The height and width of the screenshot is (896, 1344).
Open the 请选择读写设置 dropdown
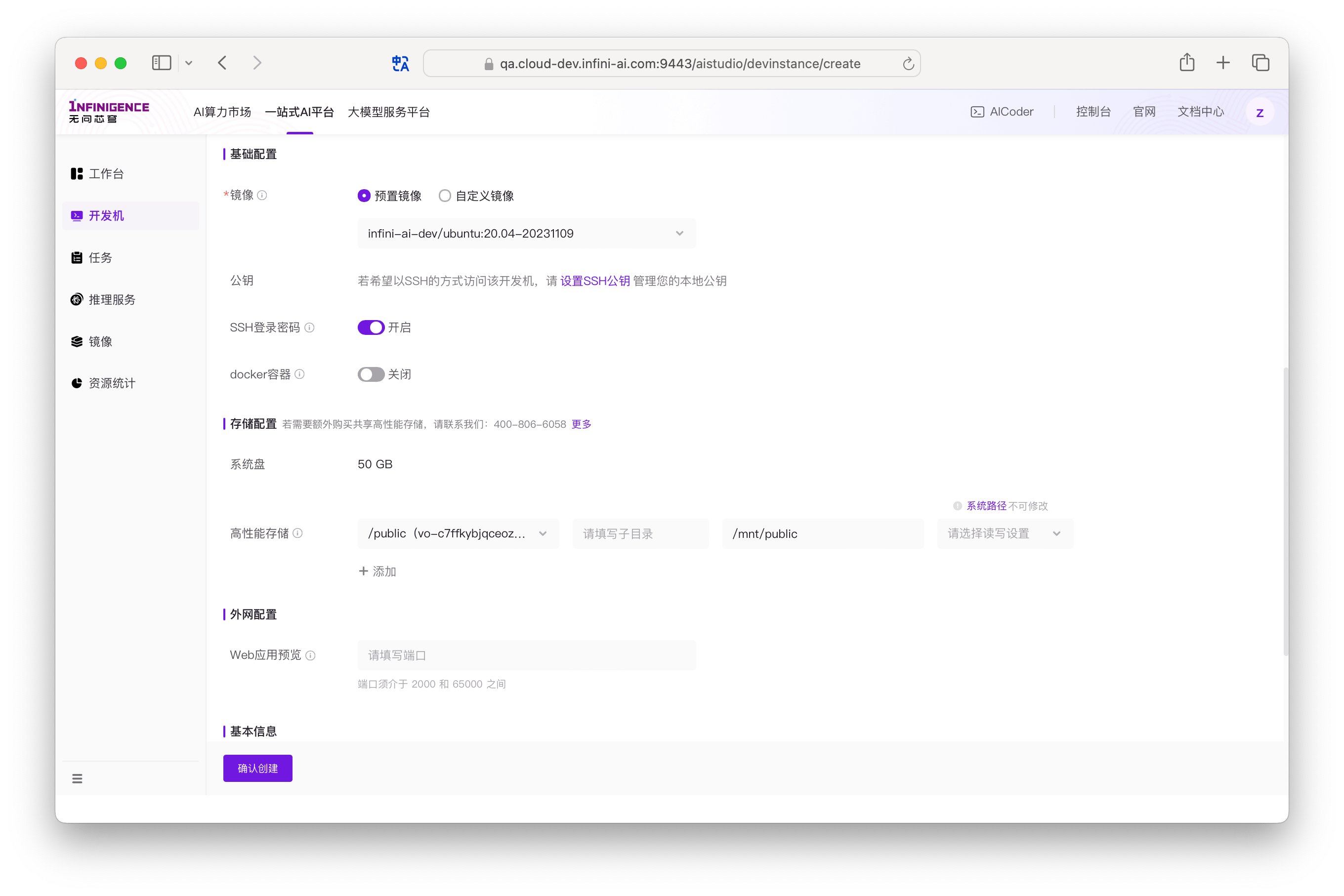pyautogui.click(x=1005, y=534)
